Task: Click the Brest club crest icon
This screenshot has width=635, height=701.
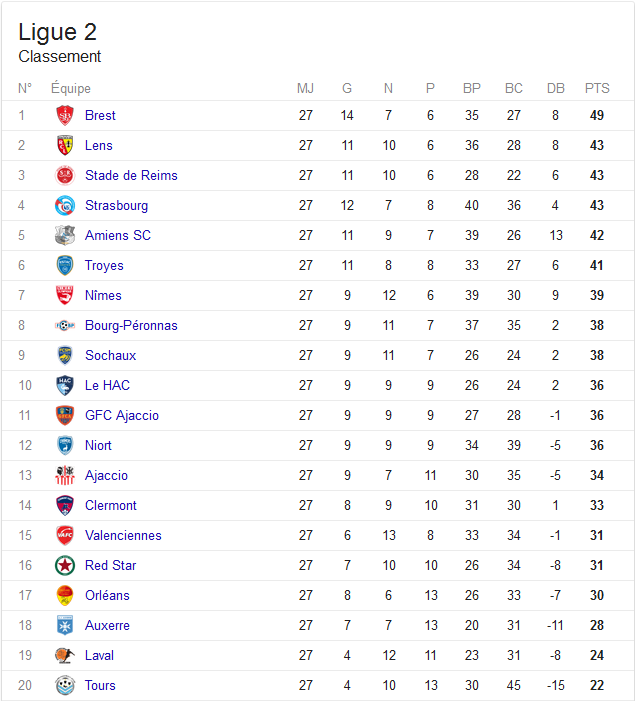Action: pos(65,115)
